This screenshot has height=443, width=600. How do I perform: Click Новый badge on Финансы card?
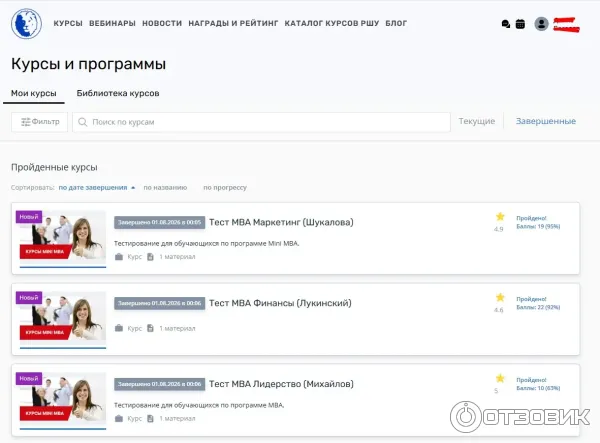pyautogui.click(x=29, y=298)
